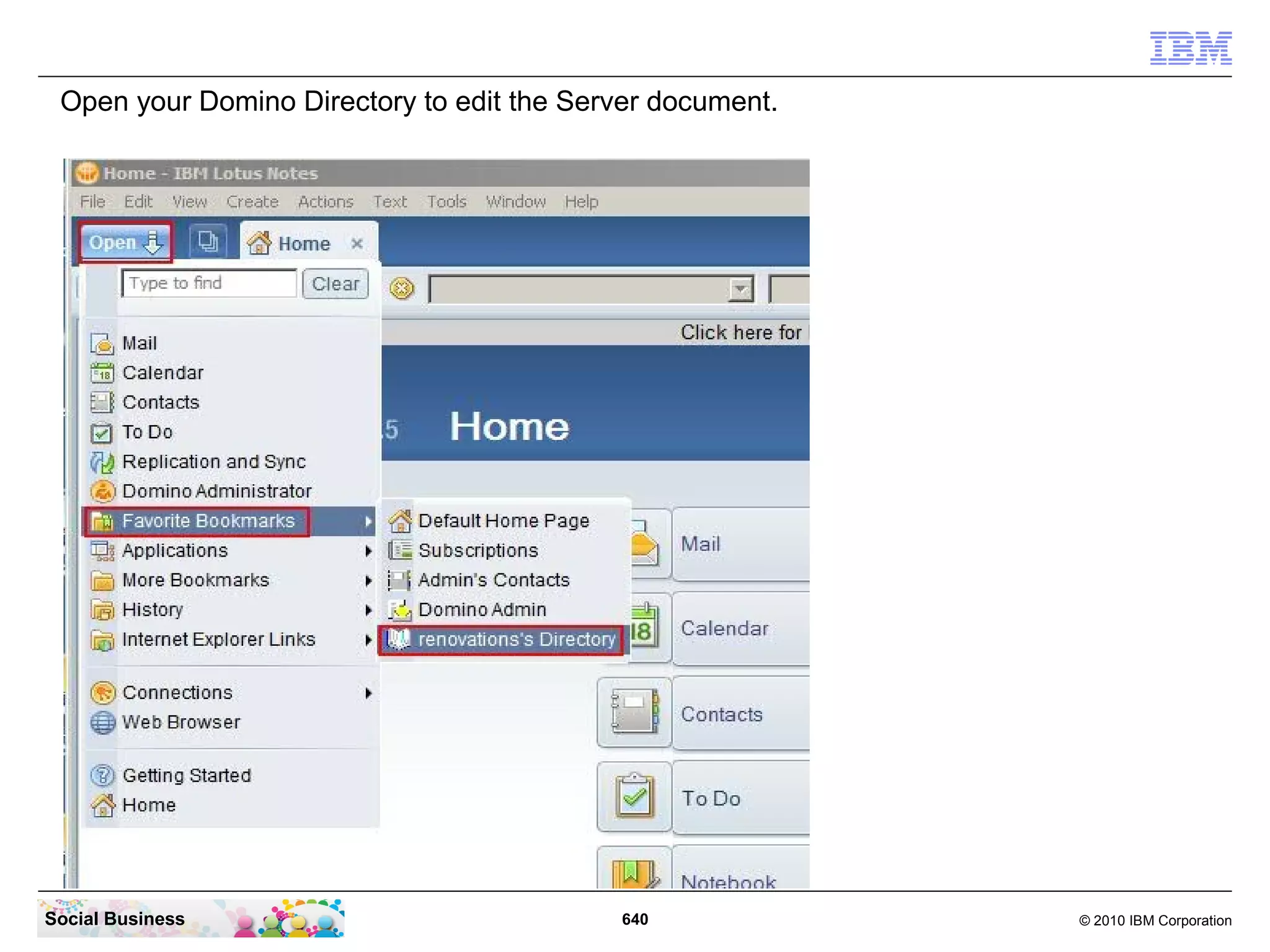Select Web Browser in the Open list

pyautogui.click(x=181, y=722)
